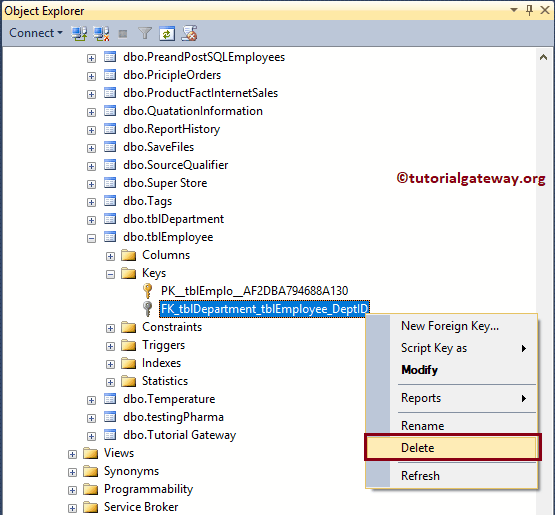Image resolution: width=555 pixels, height=515 pixels.
Task: Click the Filter funnel toolbar icon
Action: pyautogui.click(x=145, y=34)
